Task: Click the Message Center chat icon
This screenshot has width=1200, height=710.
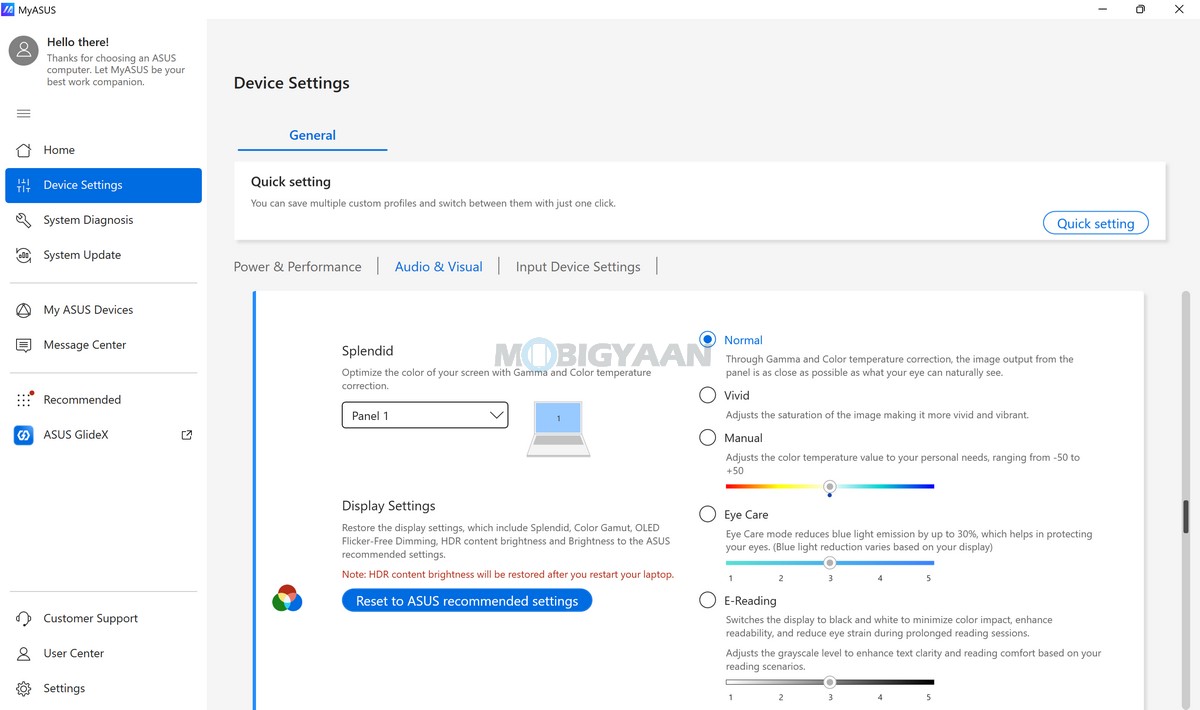Action: point(24,345)
